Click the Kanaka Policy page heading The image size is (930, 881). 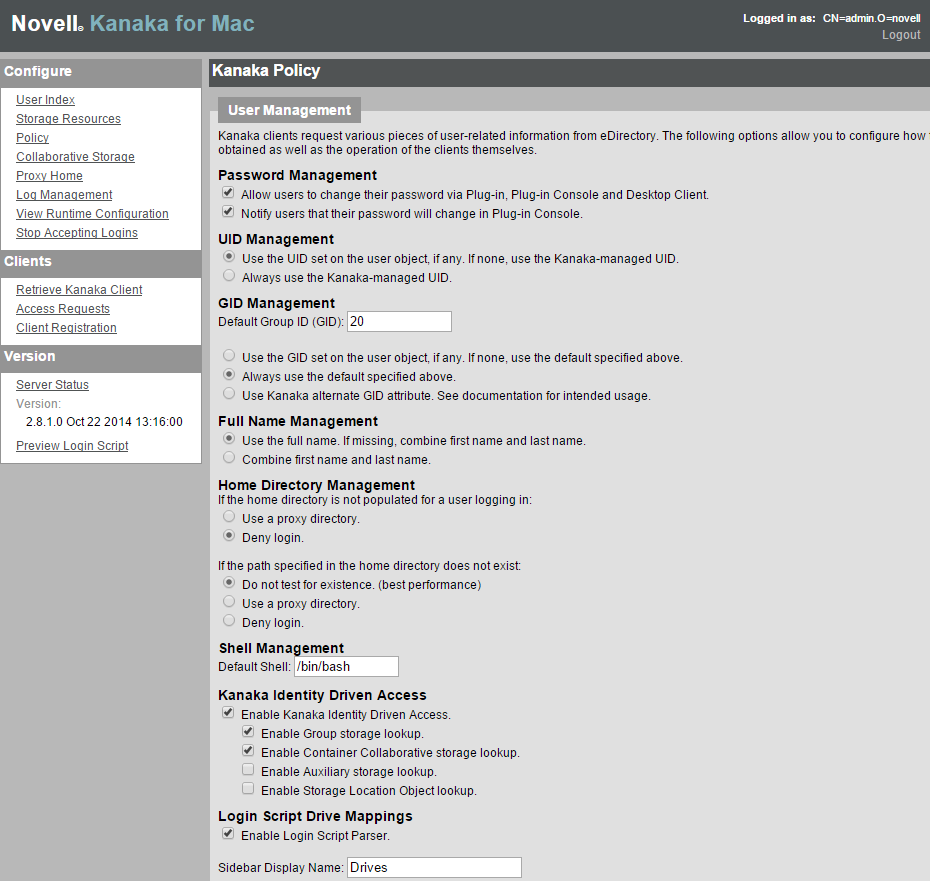coord(266,71)
